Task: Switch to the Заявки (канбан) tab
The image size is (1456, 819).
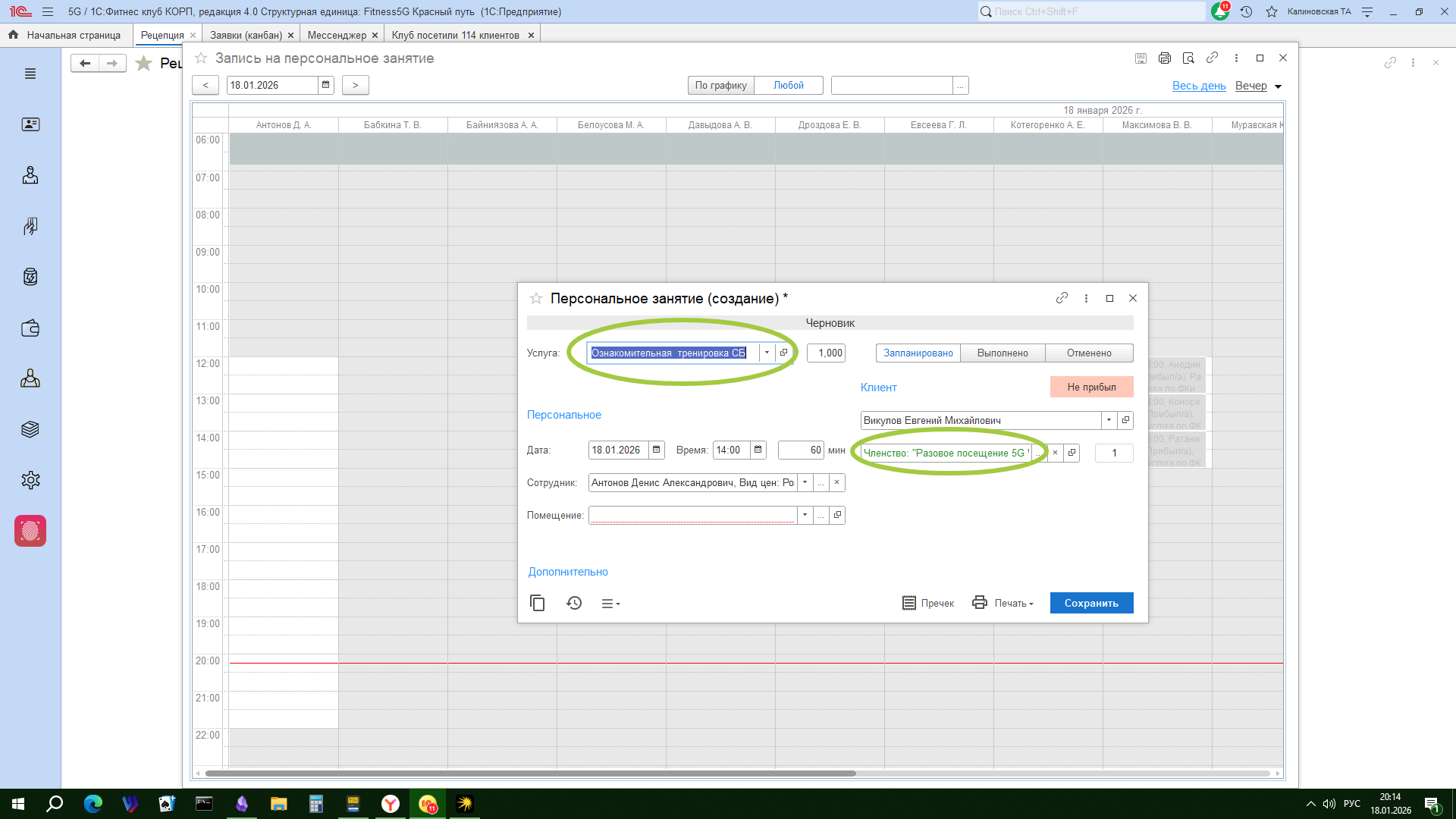Action: coord(246,35)
